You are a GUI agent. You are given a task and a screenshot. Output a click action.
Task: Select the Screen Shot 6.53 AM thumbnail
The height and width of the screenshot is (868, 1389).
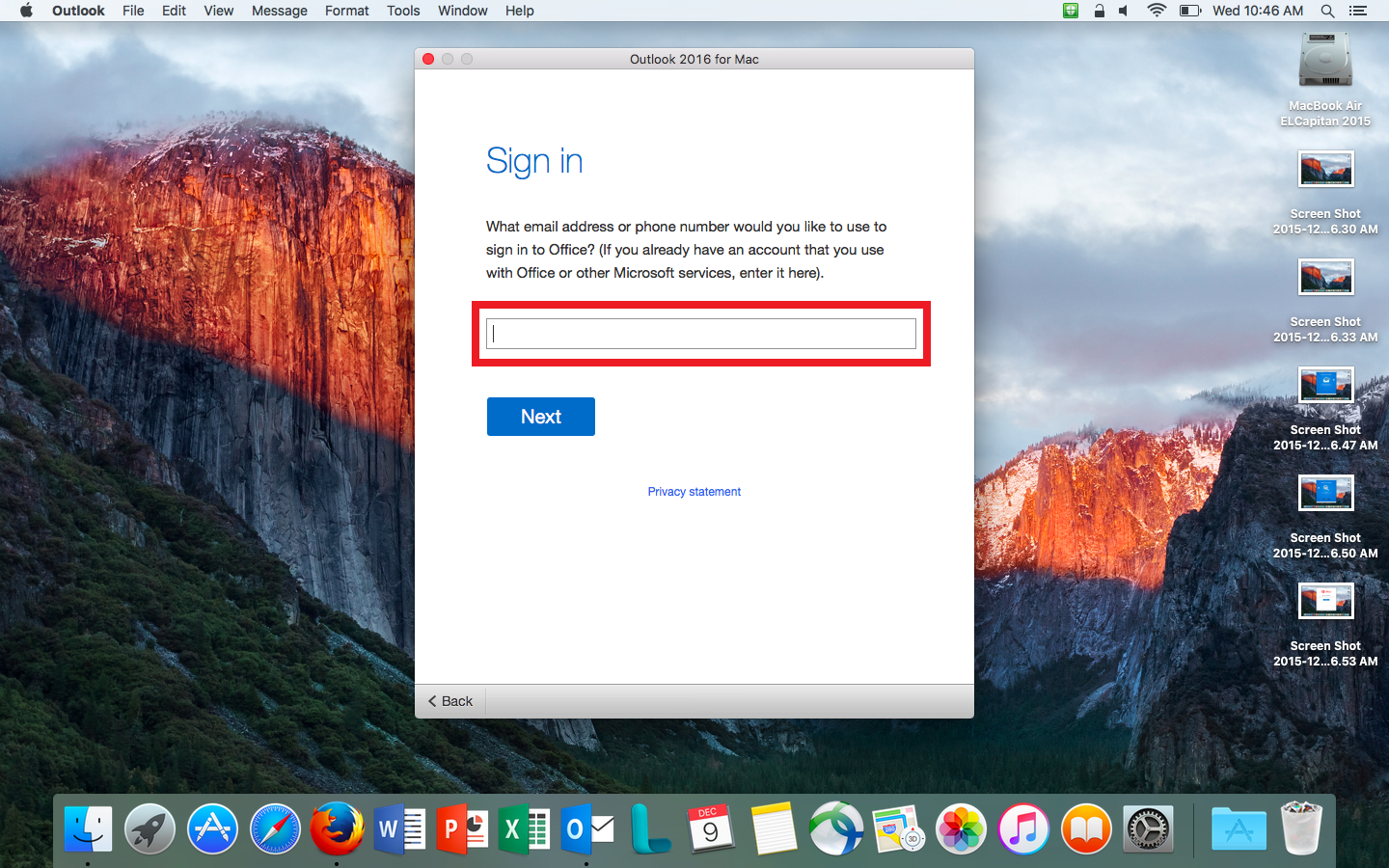click(1325, 602)
